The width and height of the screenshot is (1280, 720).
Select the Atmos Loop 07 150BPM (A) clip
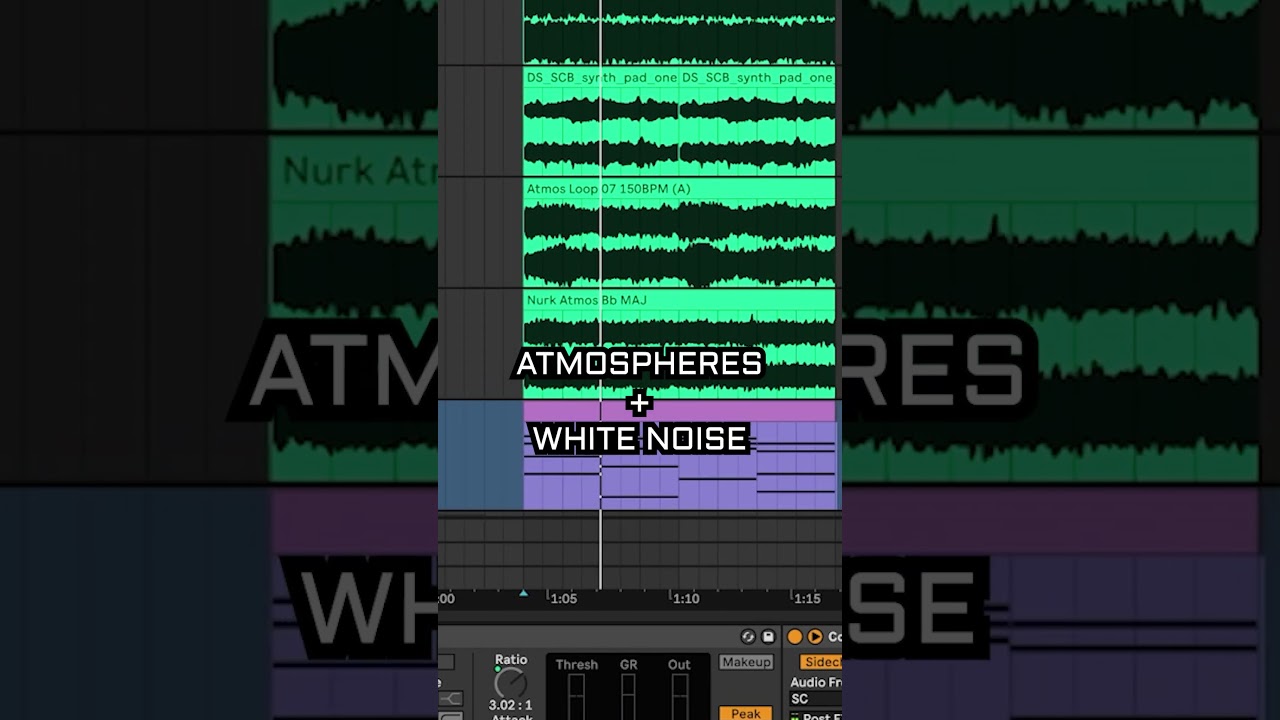point(679,233)
